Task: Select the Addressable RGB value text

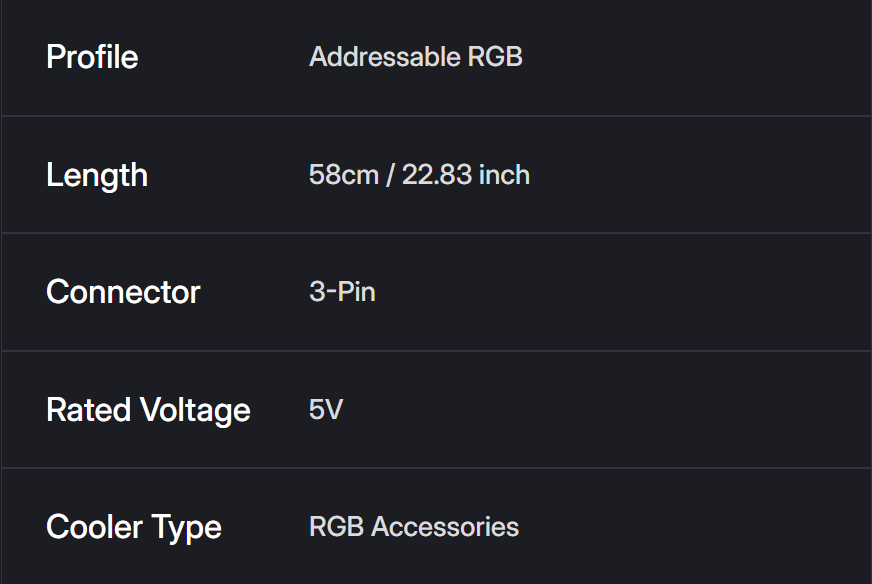Action: 416,57
